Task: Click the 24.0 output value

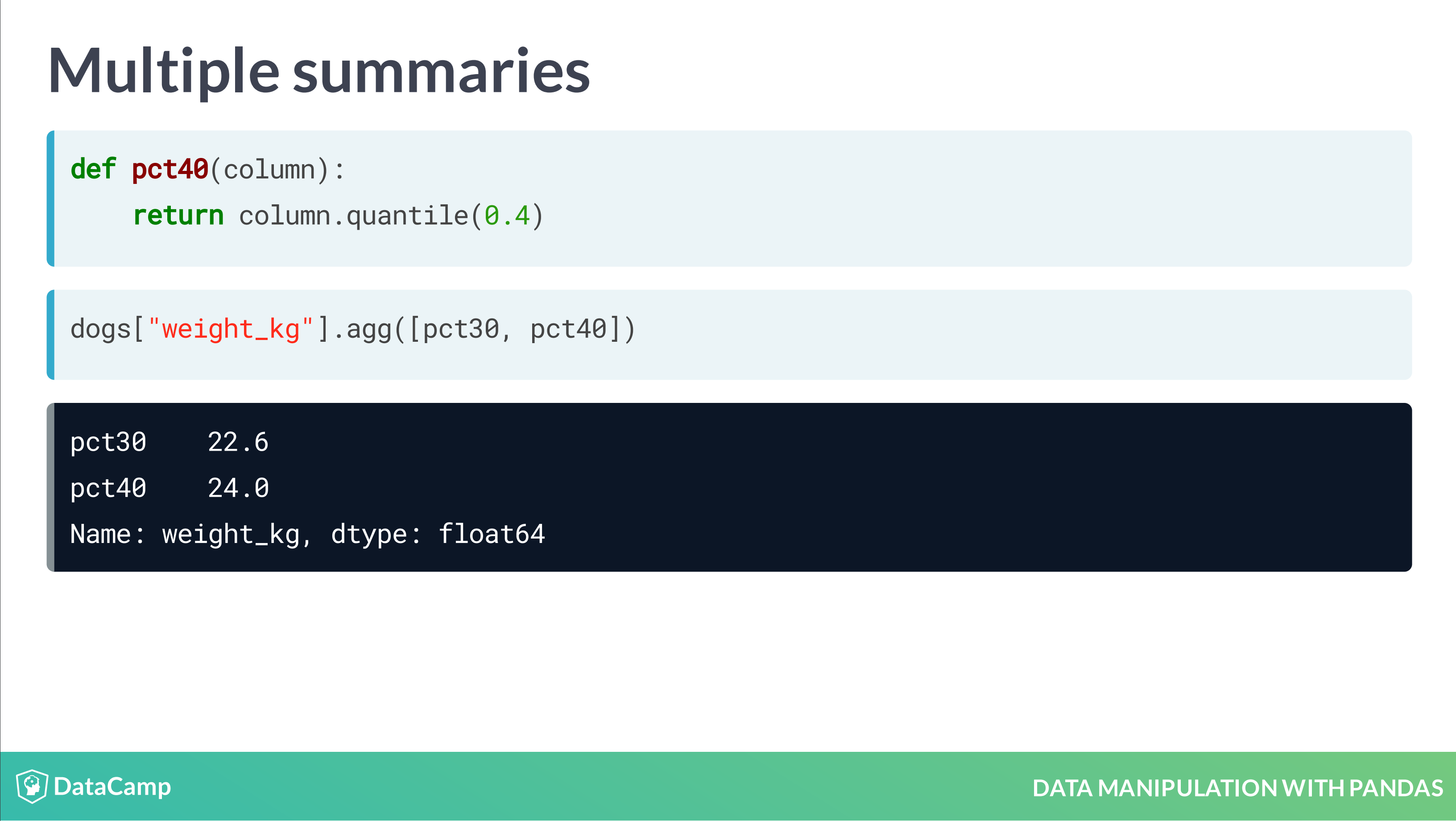Action: 238,488
